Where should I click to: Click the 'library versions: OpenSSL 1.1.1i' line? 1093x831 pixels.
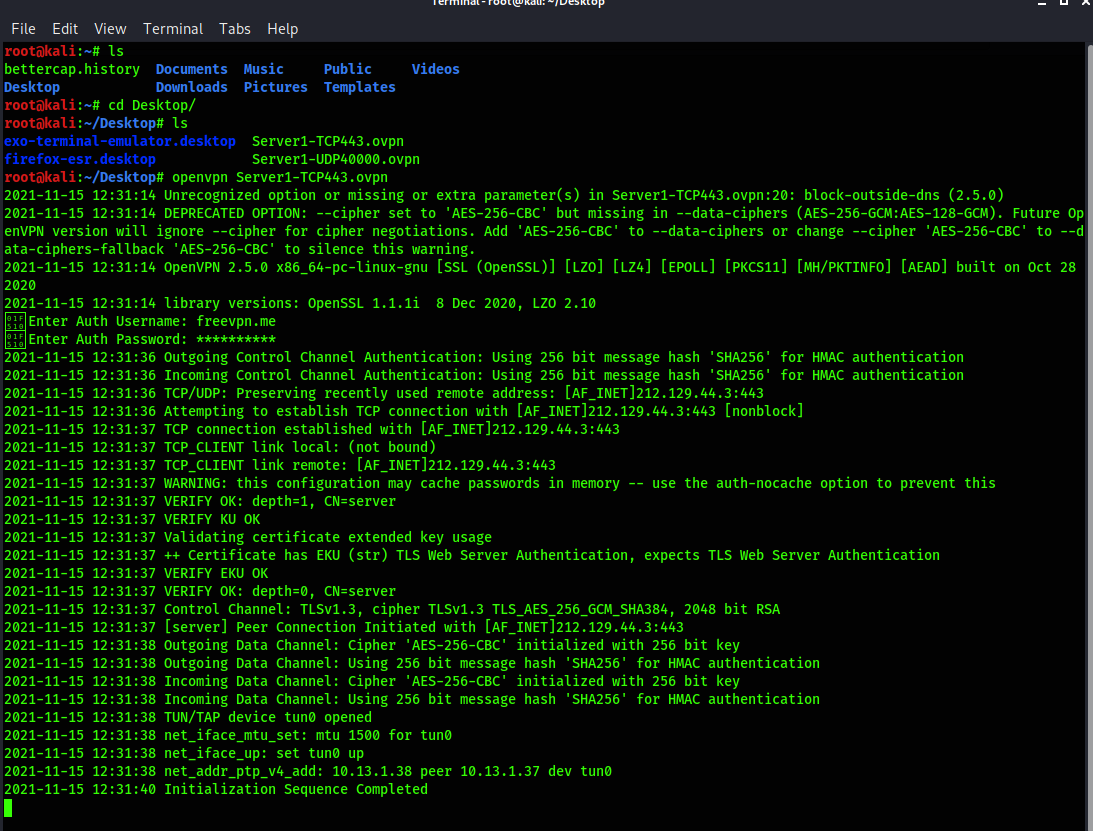click(300, 303)
